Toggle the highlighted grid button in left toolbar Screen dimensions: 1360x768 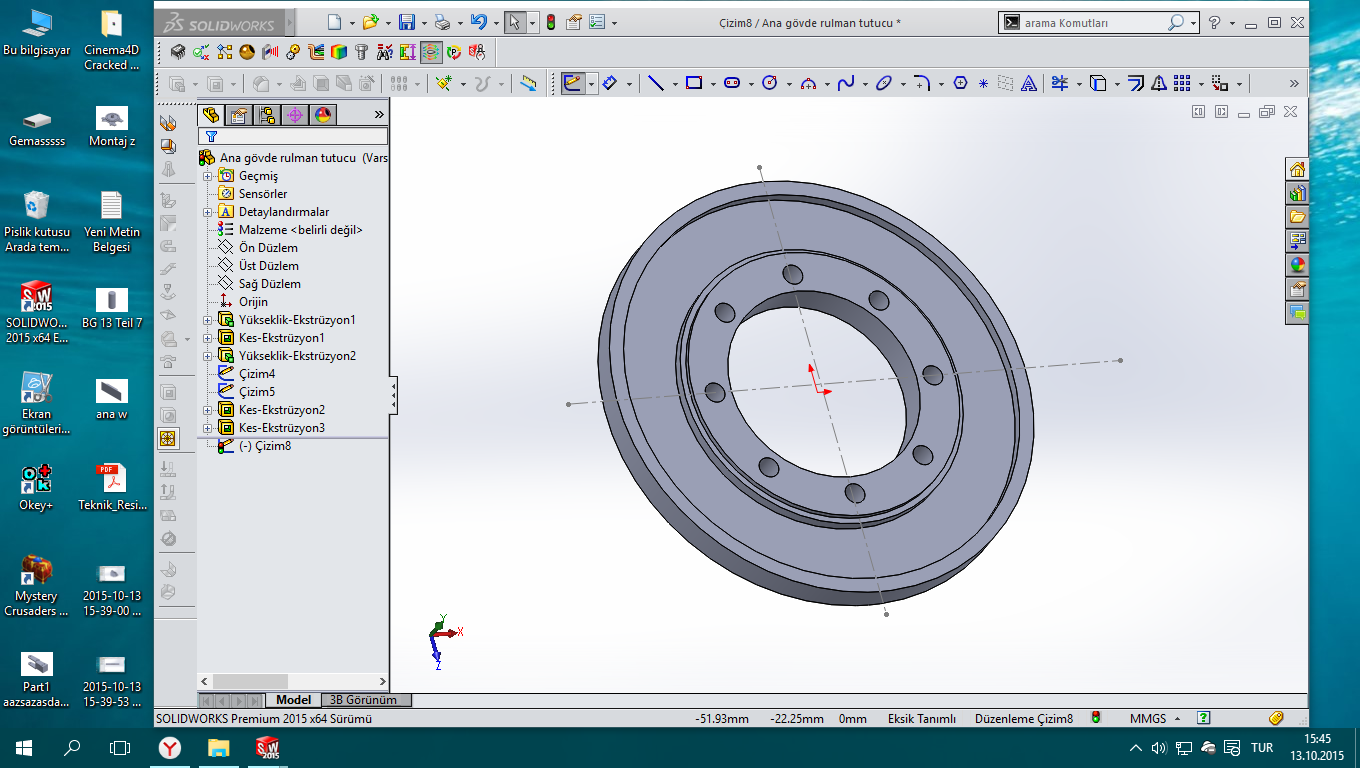click(168, 438)
